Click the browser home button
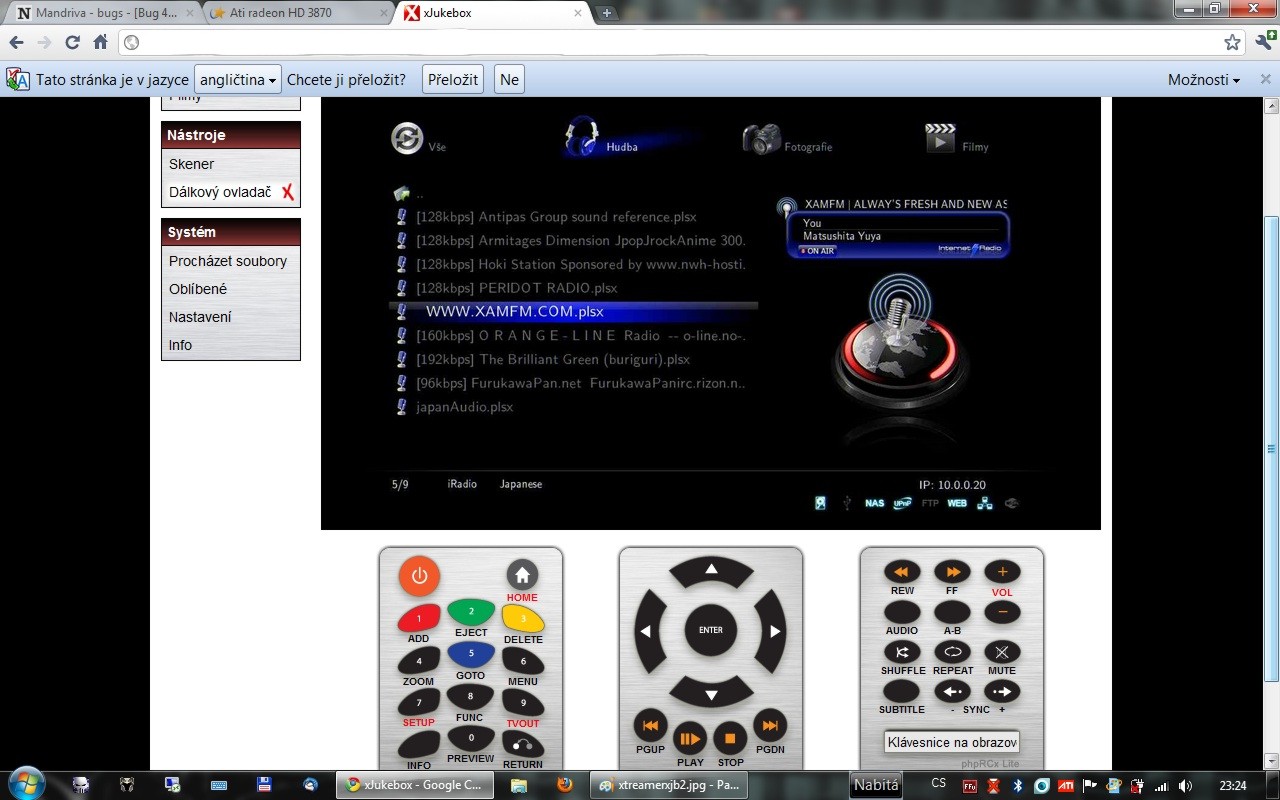 pos(100,42)
